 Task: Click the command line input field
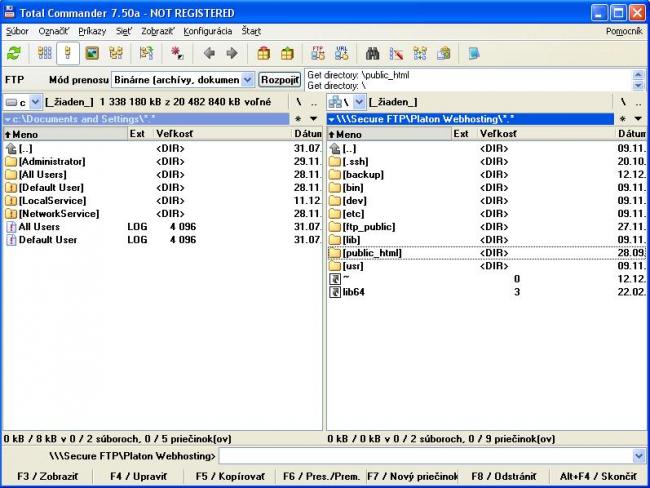click(426, 456)
